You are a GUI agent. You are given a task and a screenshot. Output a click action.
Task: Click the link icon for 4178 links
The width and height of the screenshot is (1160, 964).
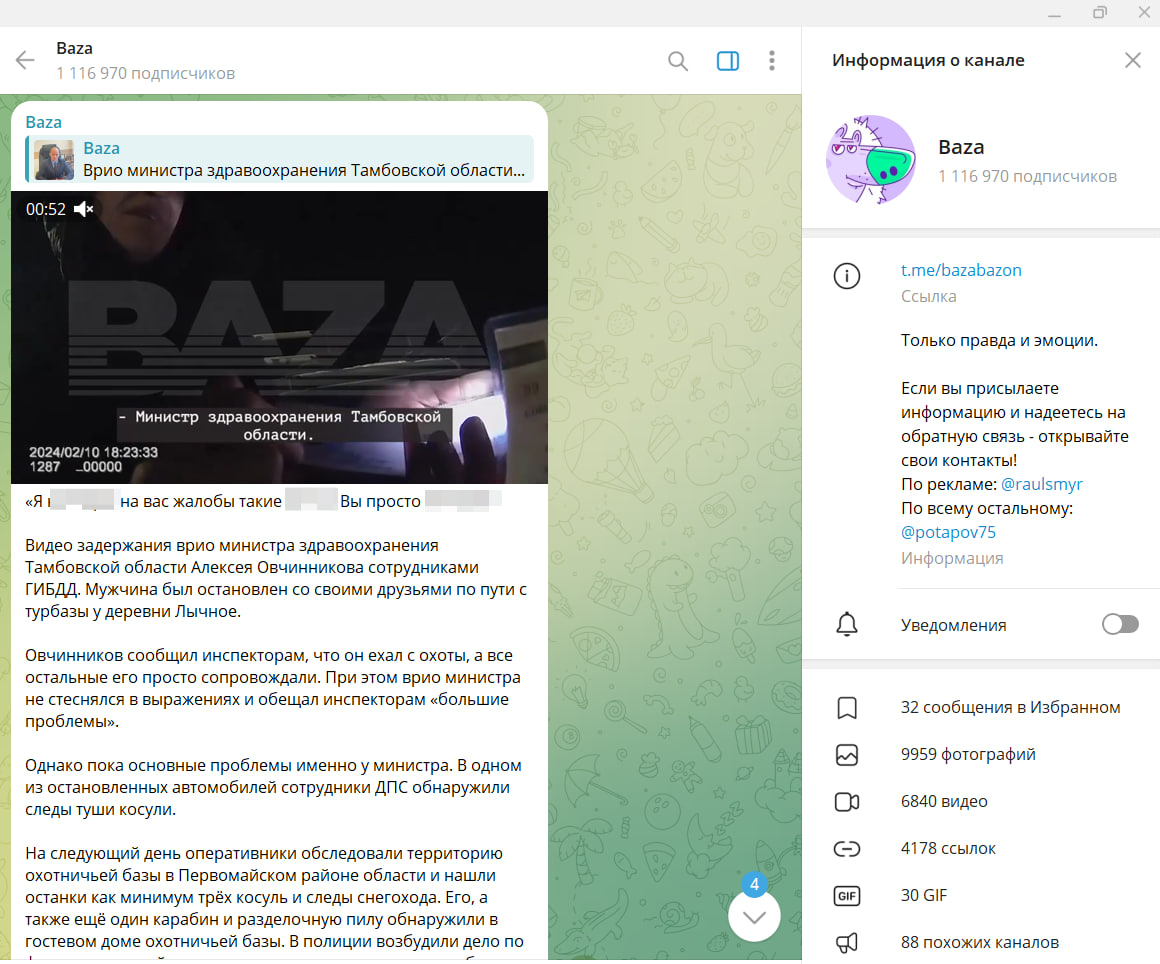(x=847, y=849)
